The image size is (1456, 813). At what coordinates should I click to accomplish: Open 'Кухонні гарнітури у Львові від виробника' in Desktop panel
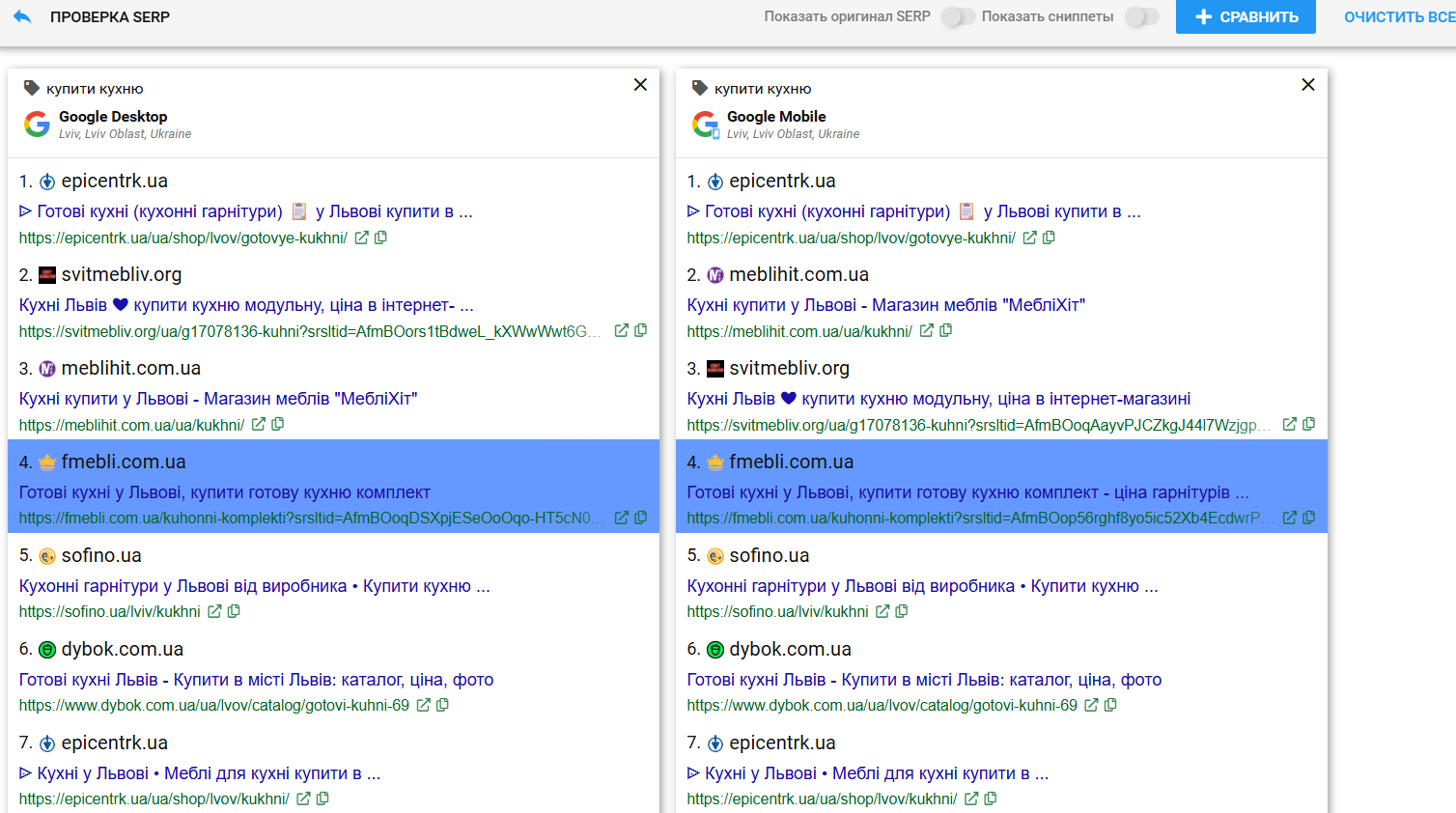(x=255, y=586)
